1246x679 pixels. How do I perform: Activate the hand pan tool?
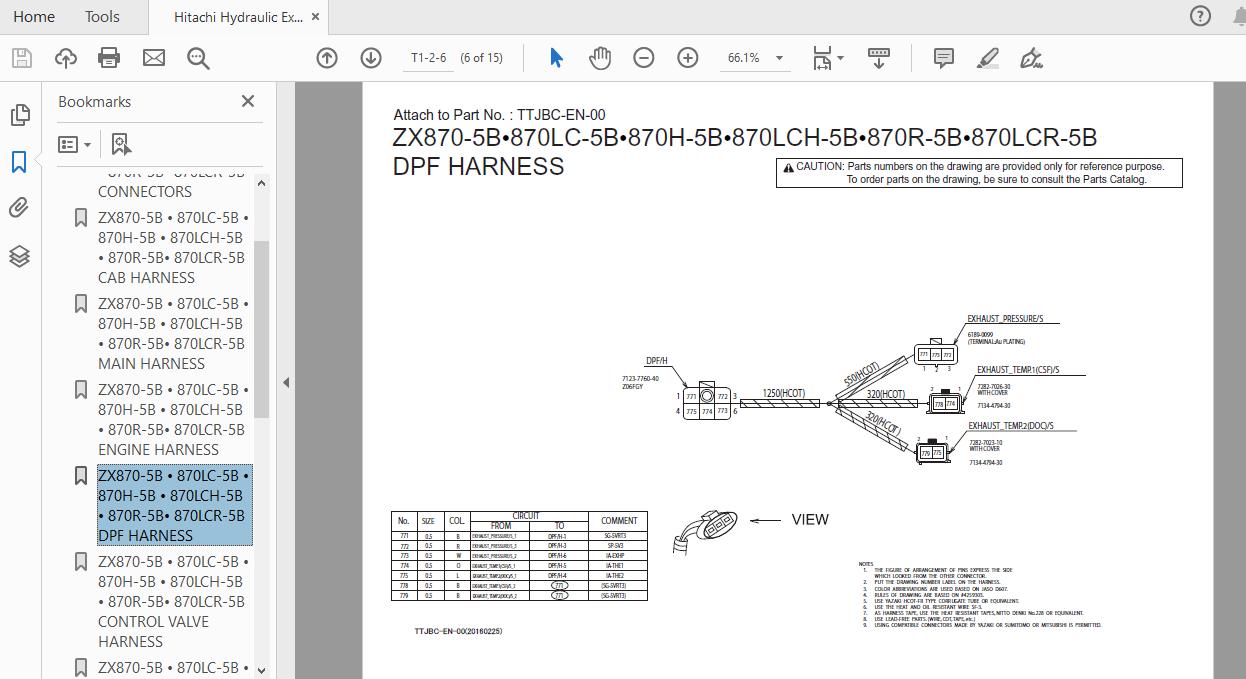pos(600,58)
